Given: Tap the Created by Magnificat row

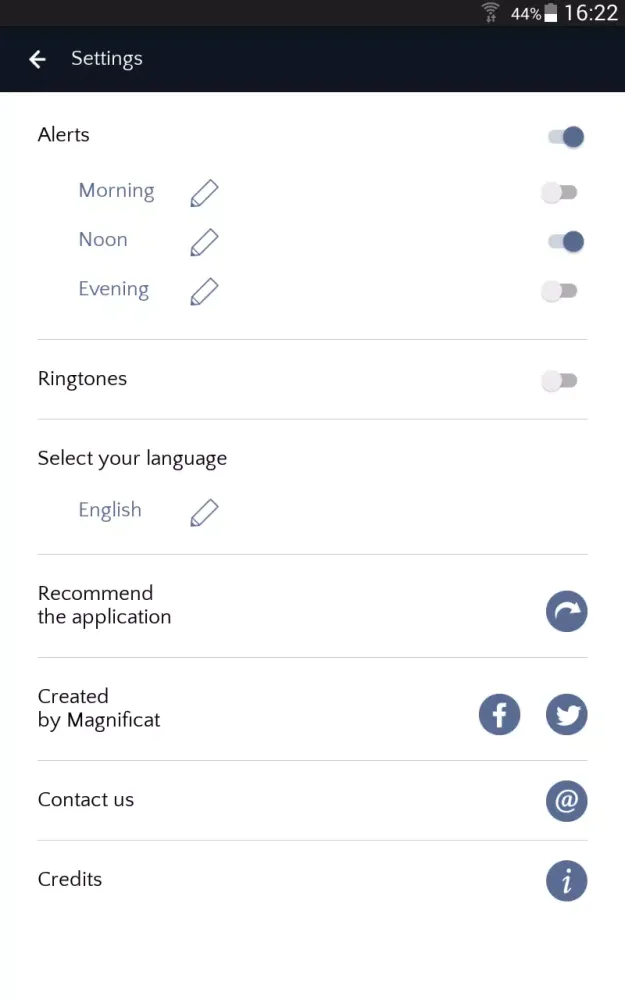Looking at the screenshot, I should tap(99, 708).
